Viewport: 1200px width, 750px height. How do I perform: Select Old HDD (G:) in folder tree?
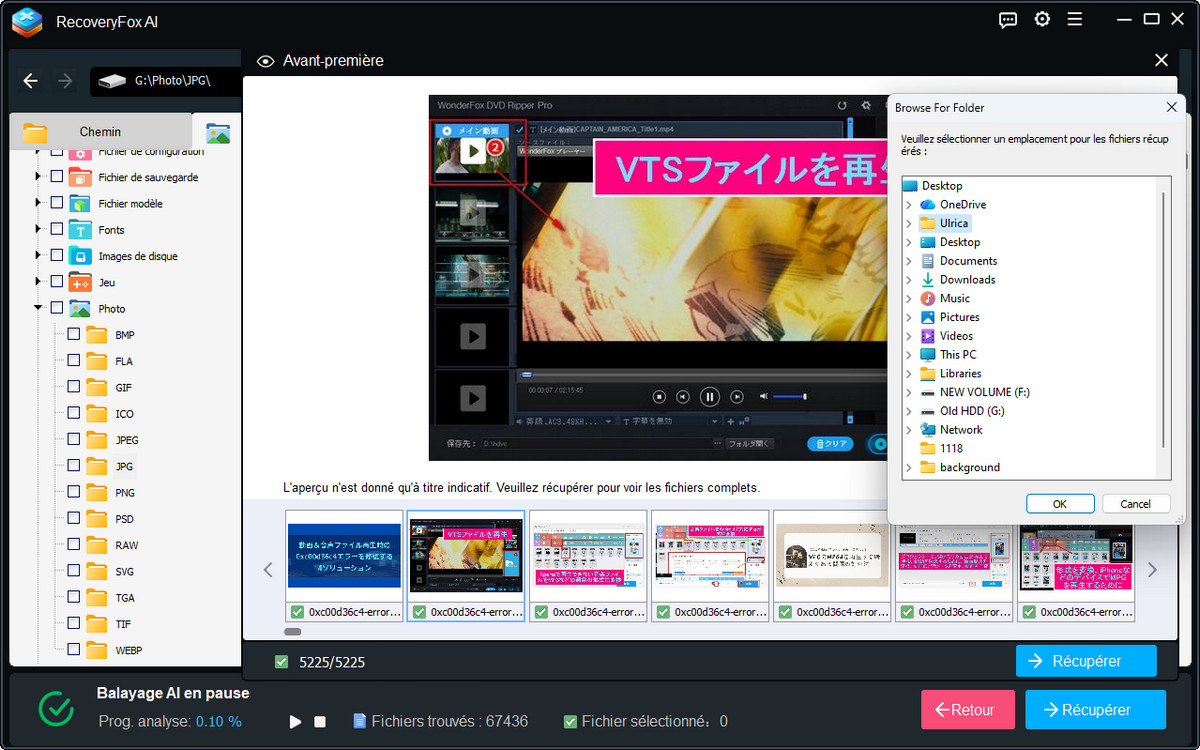point(971,411)
